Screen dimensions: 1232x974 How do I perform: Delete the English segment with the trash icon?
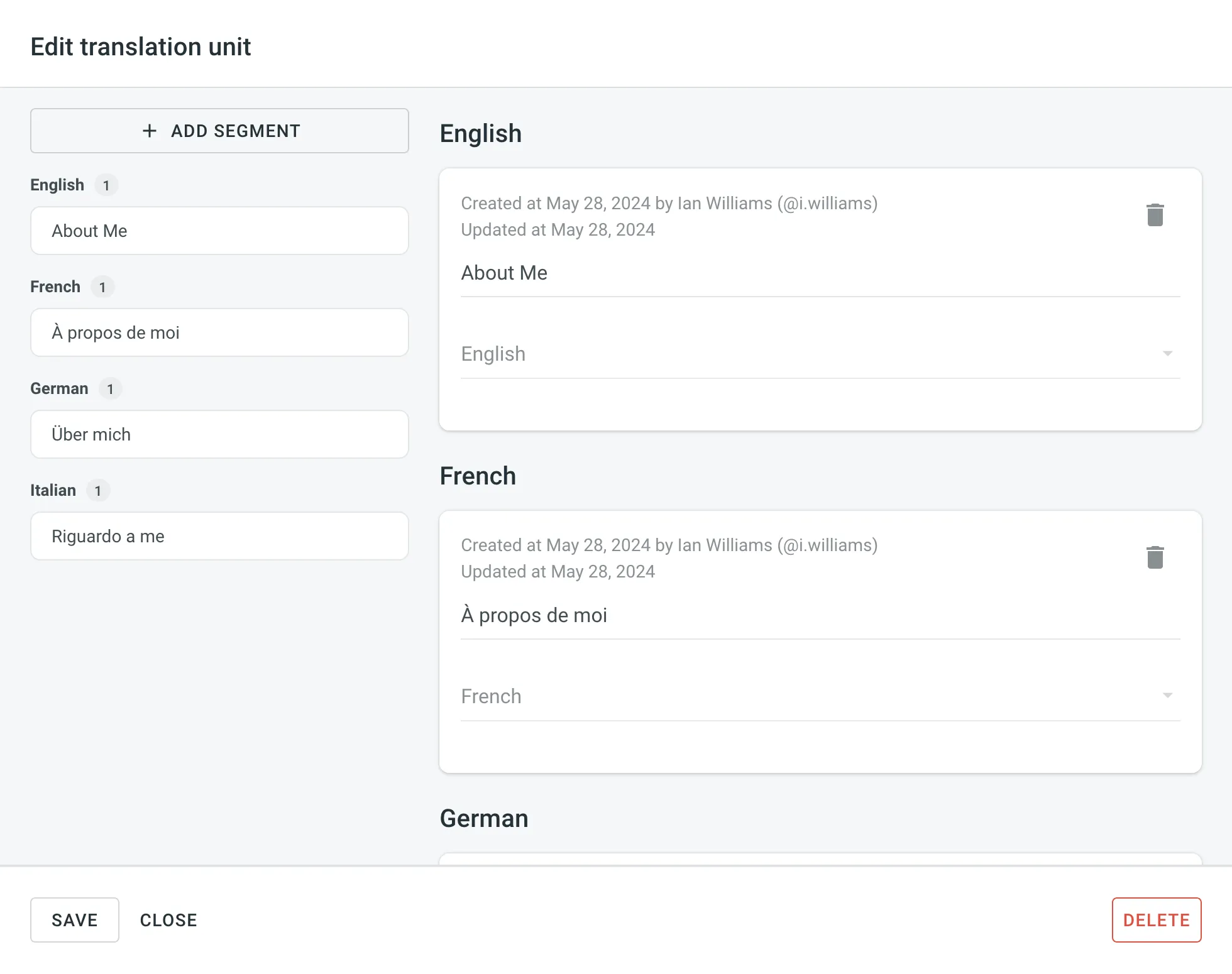tap(1155, 215)
